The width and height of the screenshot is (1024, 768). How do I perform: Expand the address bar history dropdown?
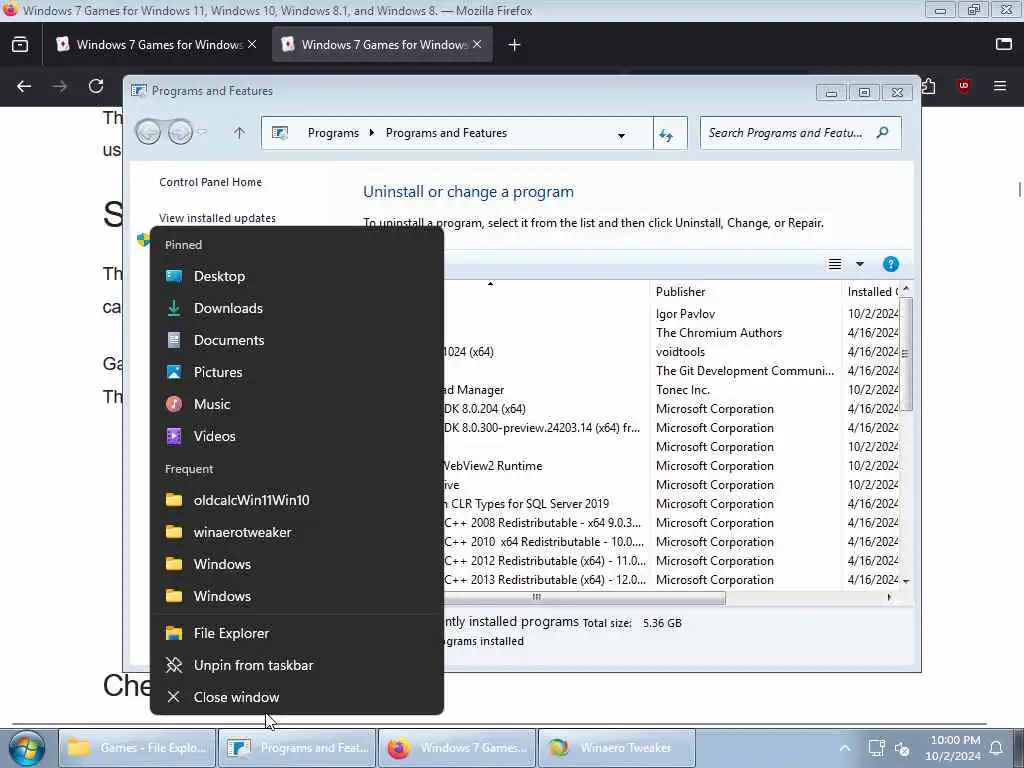click(x=621, y=135)
